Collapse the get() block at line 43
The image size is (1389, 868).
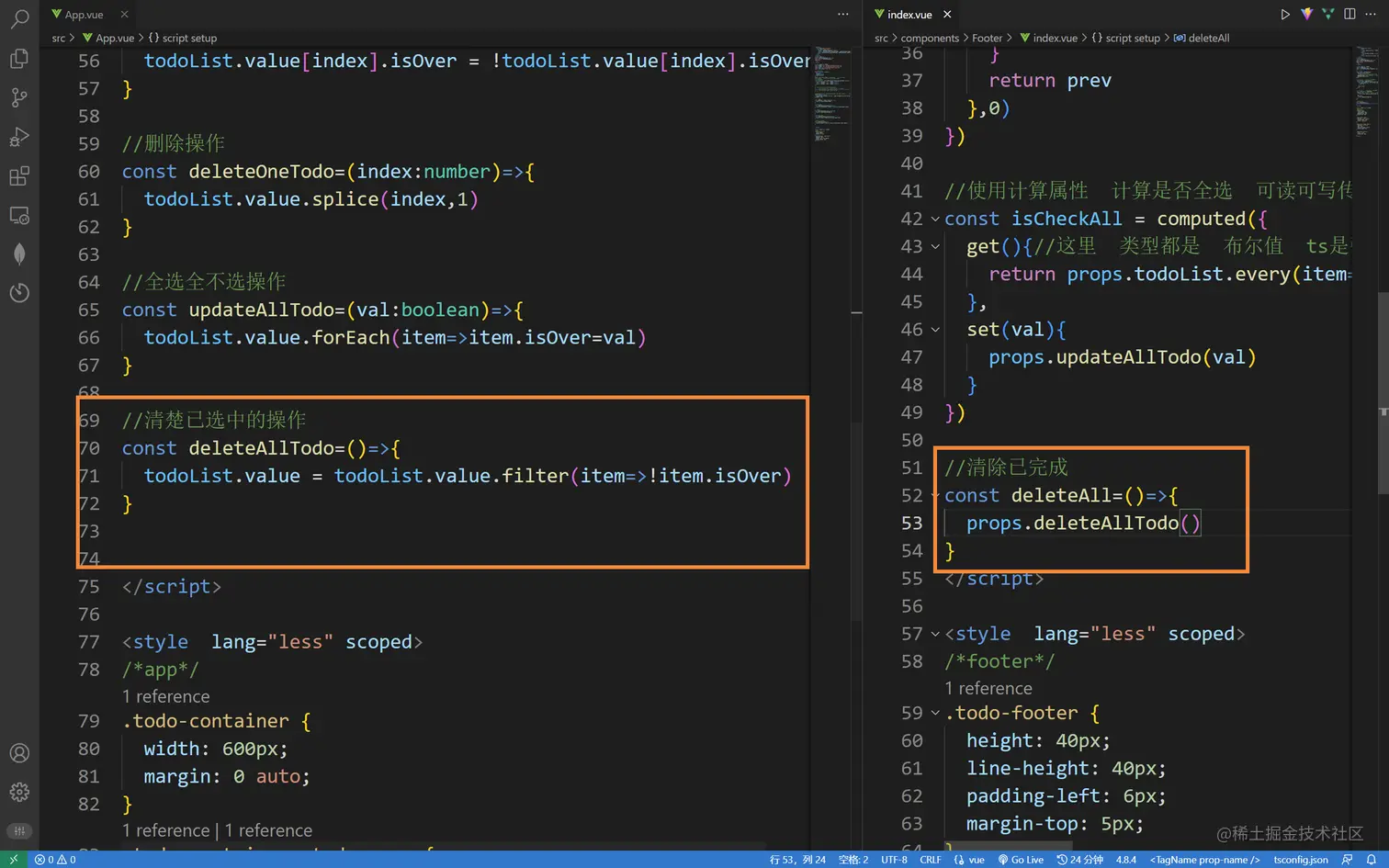point(935,247)
